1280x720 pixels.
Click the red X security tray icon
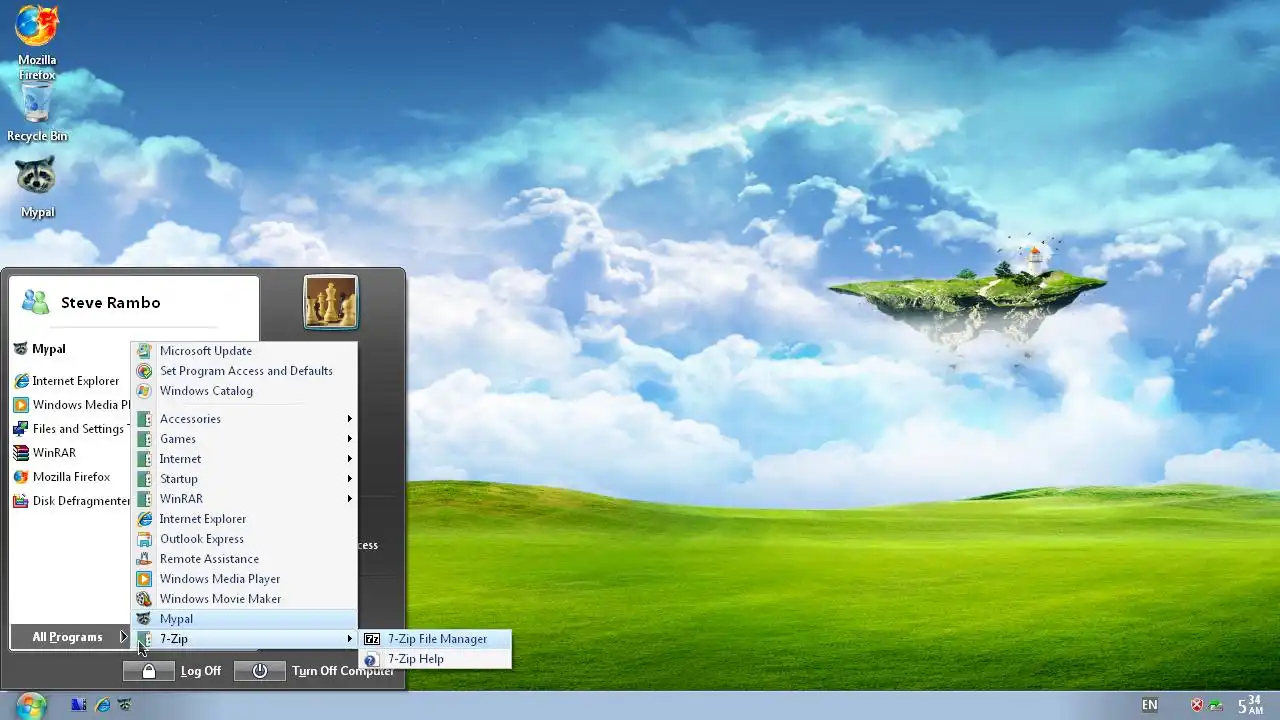click(x=1196, y=705)
